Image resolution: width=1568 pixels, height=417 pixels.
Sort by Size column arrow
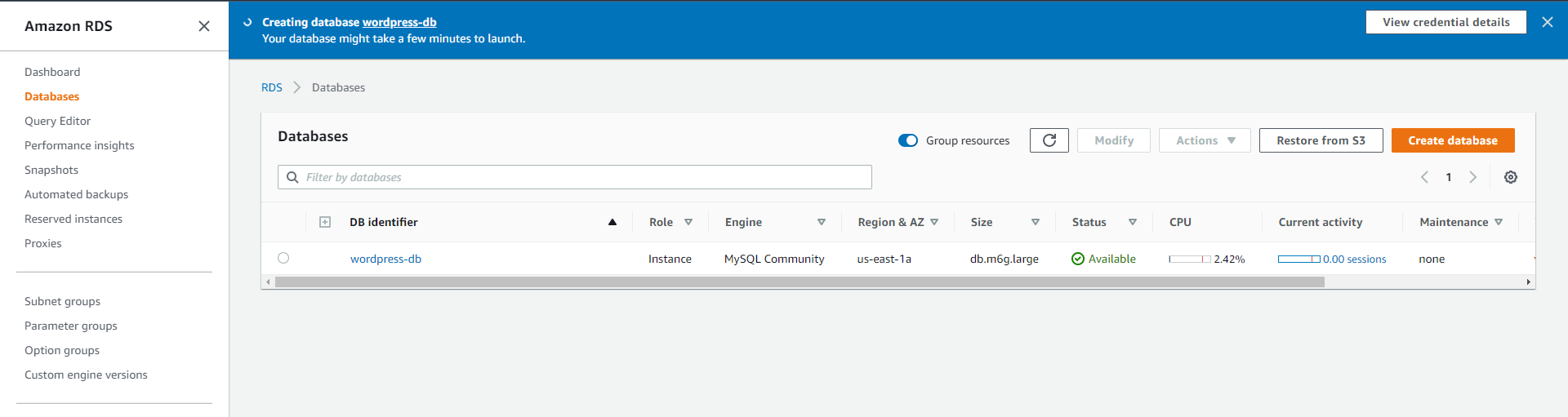coord(1036,222)
